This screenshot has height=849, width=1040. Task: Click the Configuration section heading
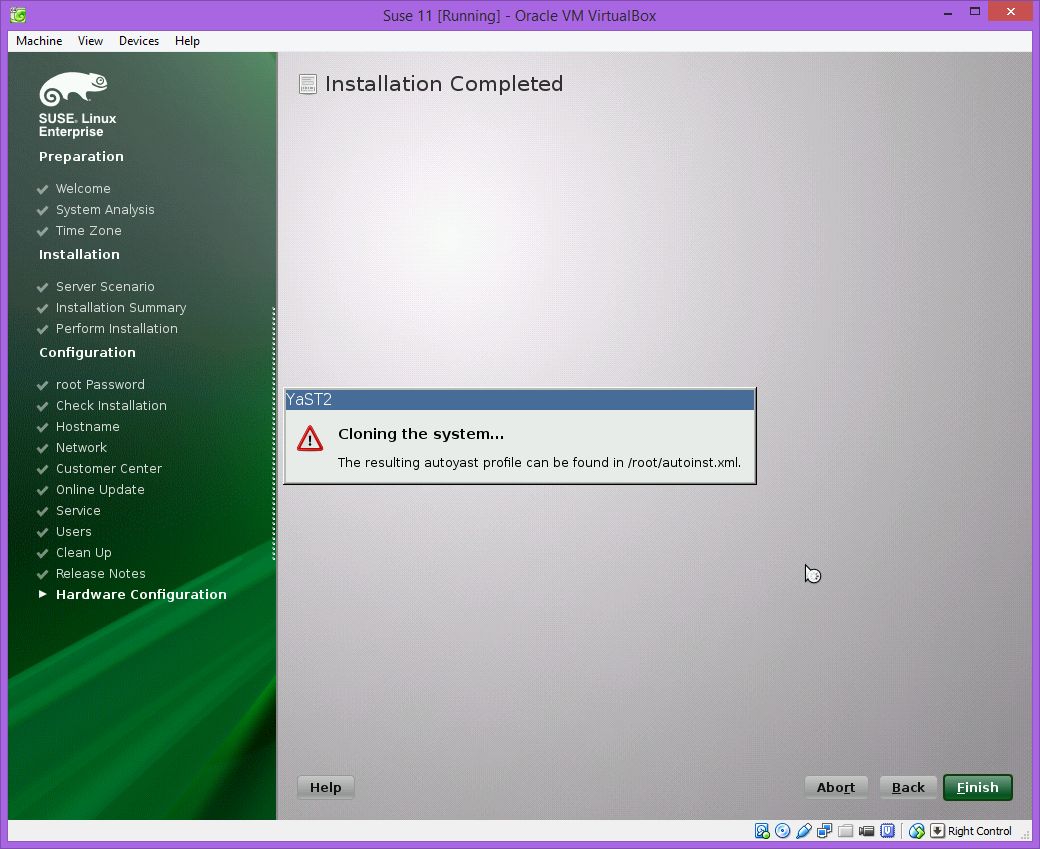(x=87, y=352)
